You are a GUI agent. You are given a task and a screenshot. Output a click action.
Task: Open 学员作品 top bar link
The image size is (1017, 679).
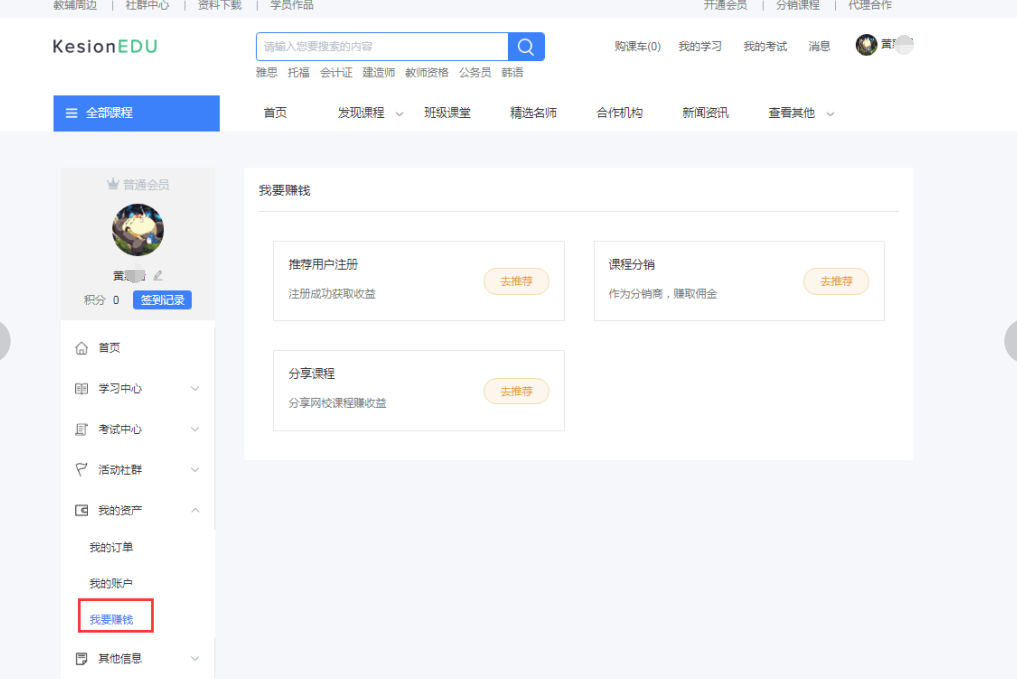(291, 5)
